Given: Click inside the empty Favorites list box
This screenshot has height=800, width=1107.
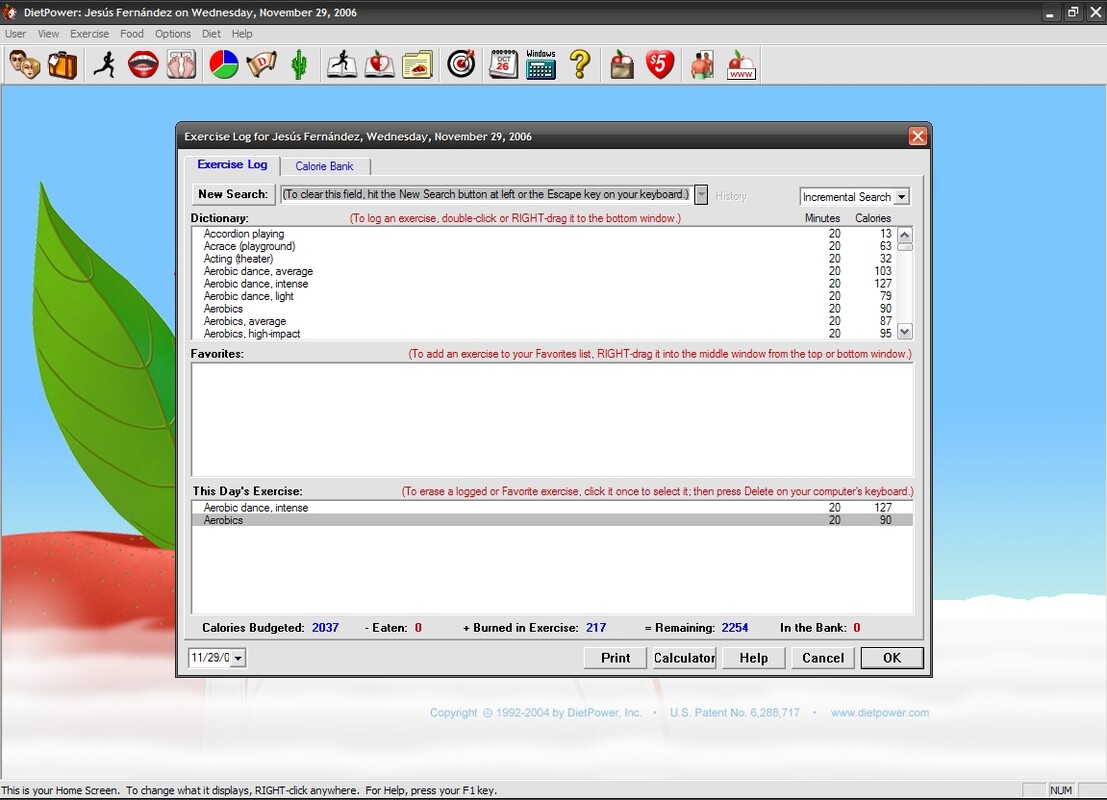Looking at the screenshot, I should (552, 420).
